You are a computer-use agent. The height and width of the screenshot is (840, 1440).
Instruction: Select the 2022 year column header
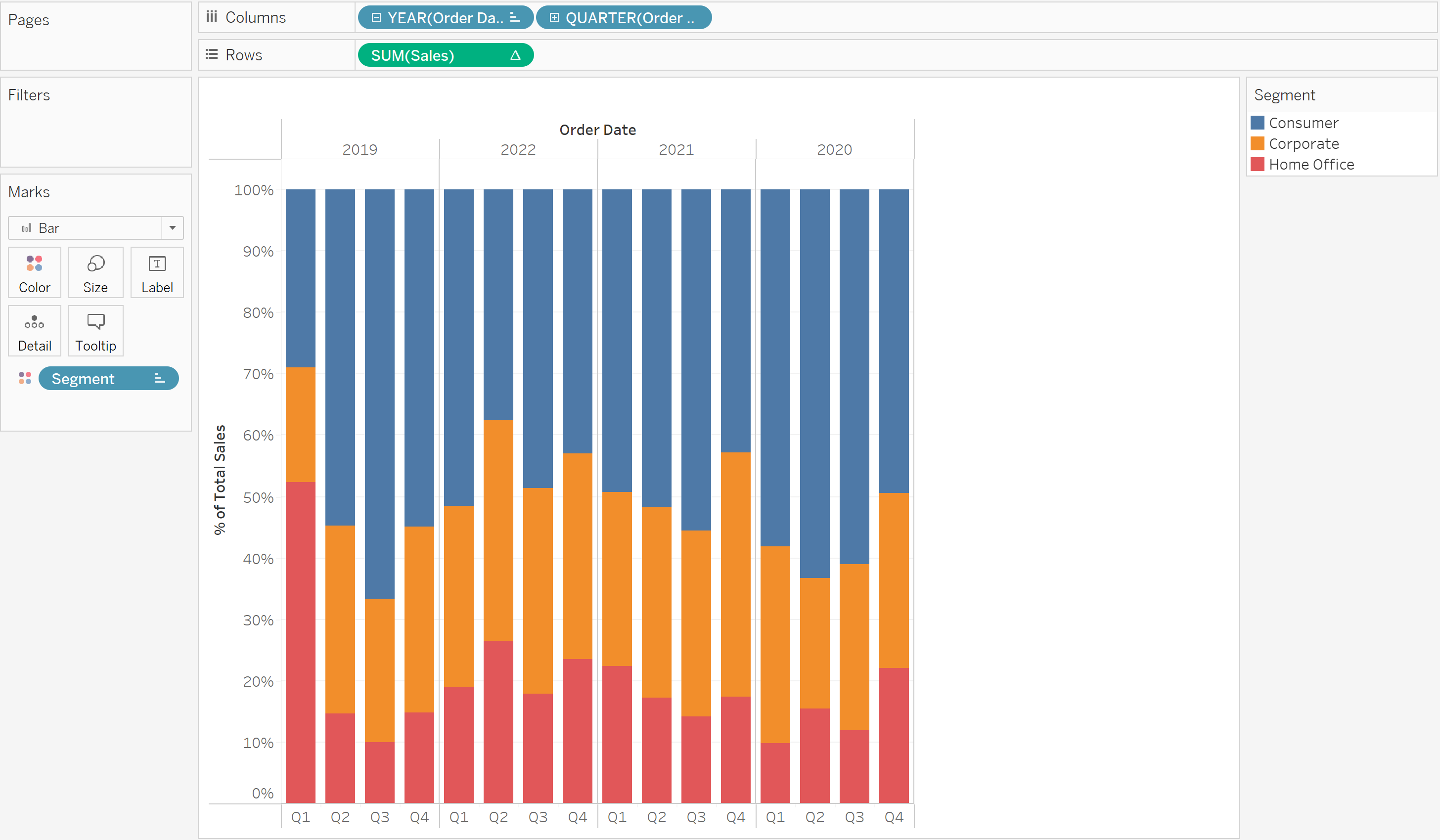click(518, 150)
